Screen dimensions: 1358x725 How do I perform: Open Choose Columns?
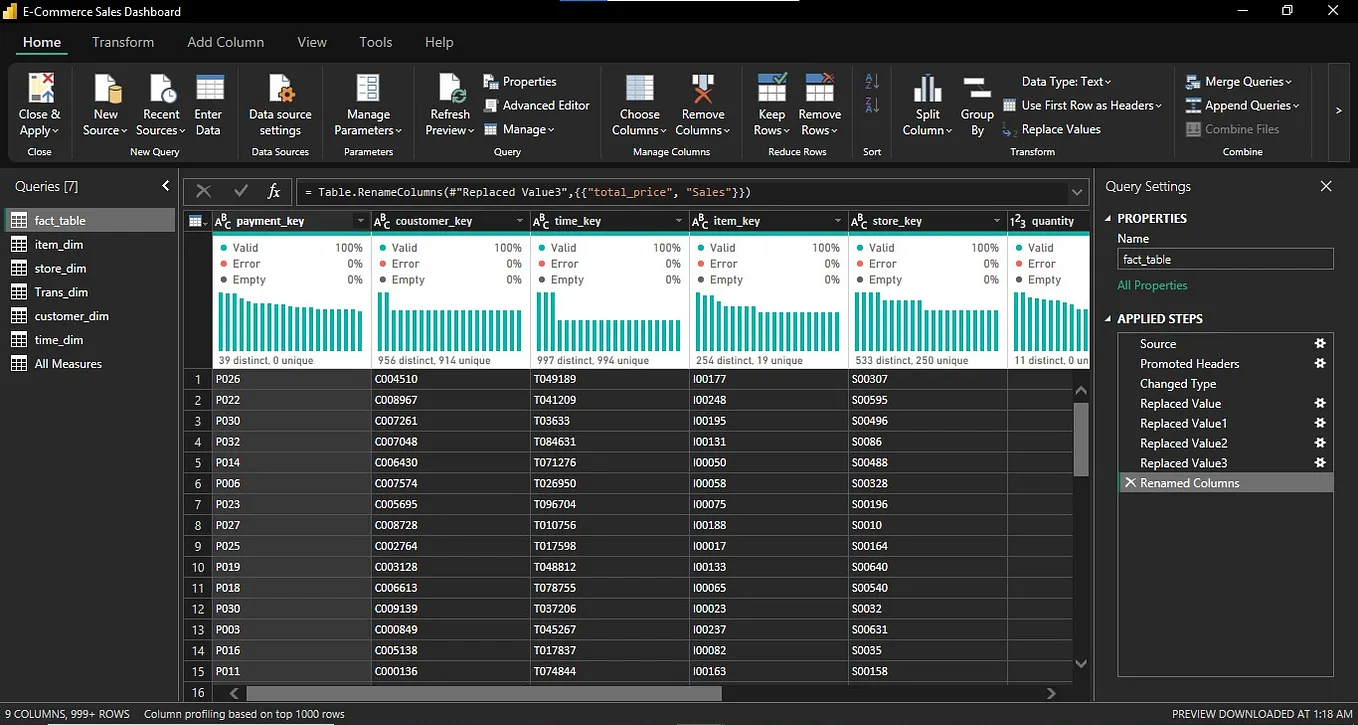pyautogui.click(x=638, y=103)
